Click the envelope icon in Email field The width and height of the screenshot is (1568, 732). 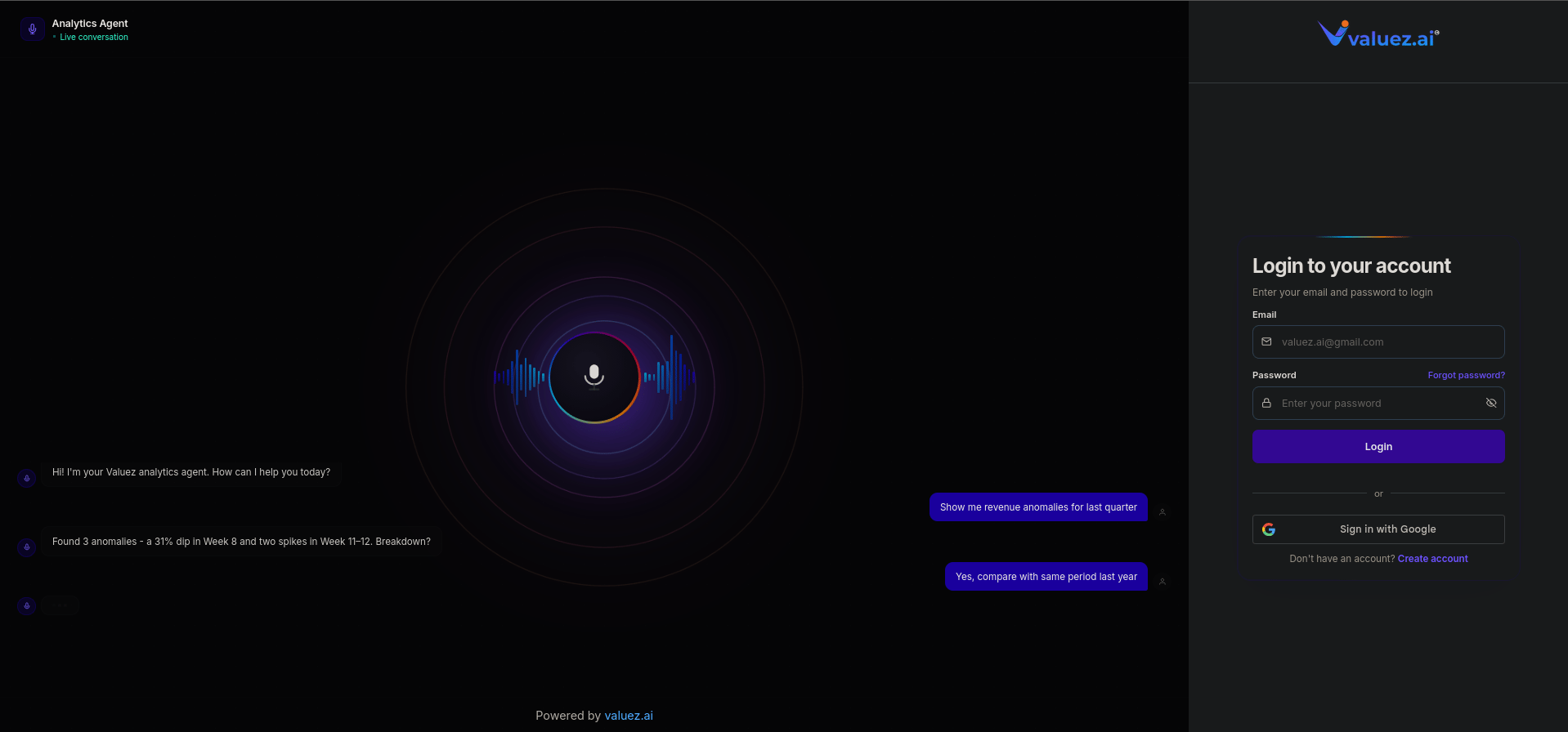1266,342
